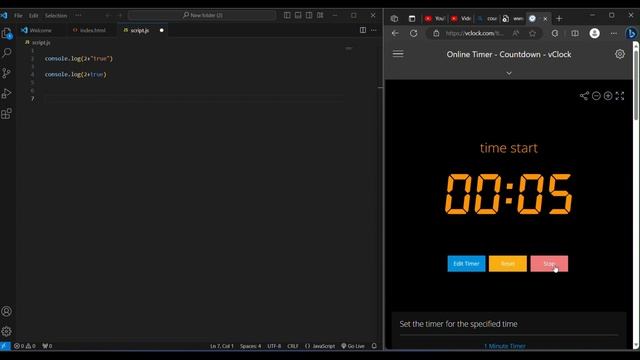Image resolution: width=640 pixels, height=360 pixels.
Task: Open editor More Actions ellipsis
Action: coord(373,30)
